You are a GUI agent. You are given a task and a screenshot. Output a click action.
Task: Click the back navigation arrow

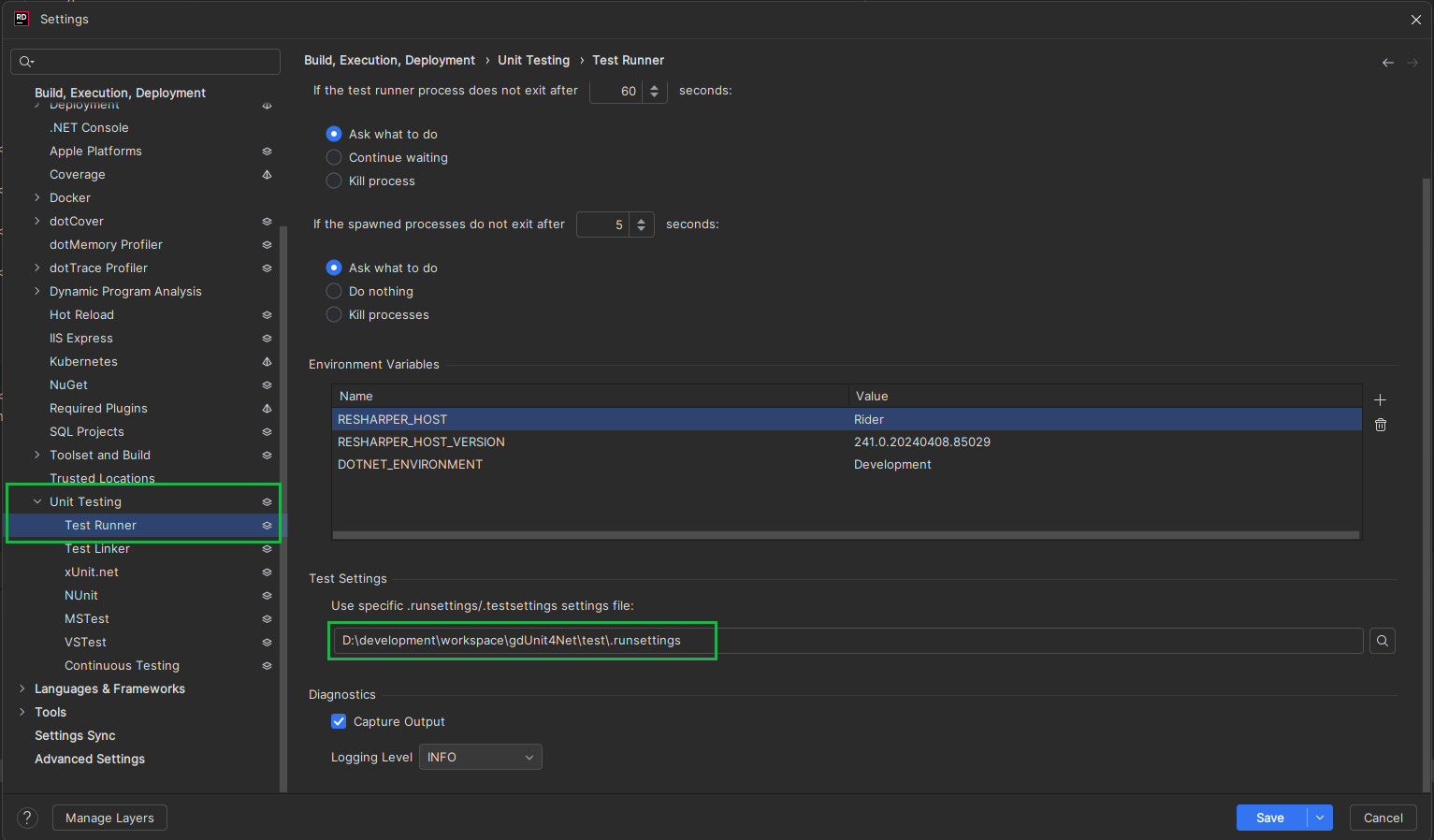point(1387,63)
